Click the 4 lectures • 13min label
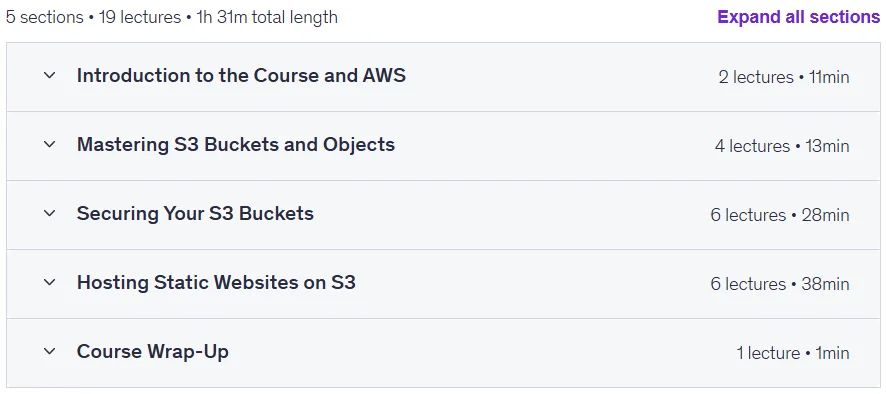The width and height of the screenshot is (886, 394). point(782,146)
